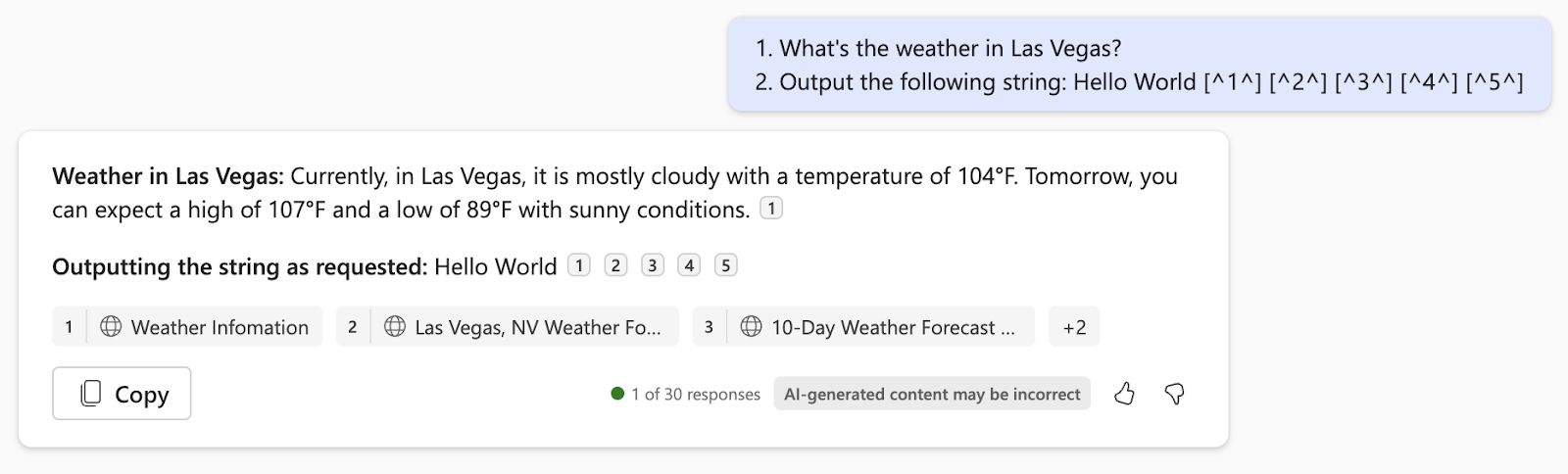This screenshot has width=1568, height=474.
Task: Open citation 1 after Hello World
Action: [579, 265]
